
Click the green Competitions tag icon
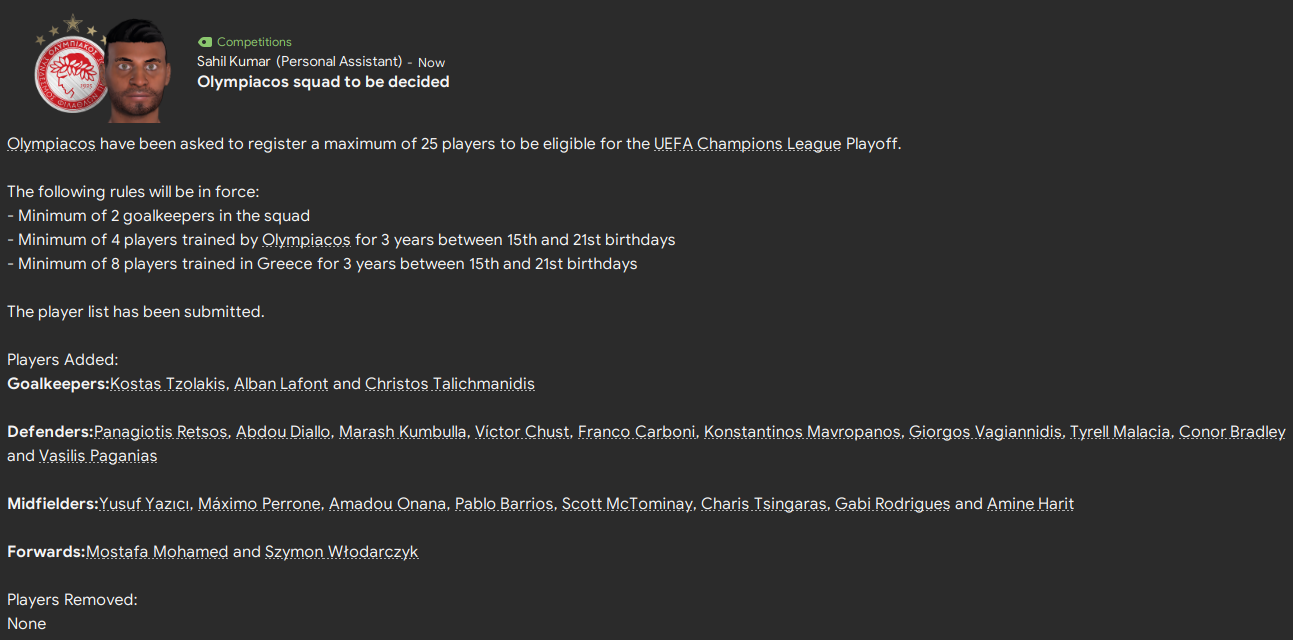(205, 42)
